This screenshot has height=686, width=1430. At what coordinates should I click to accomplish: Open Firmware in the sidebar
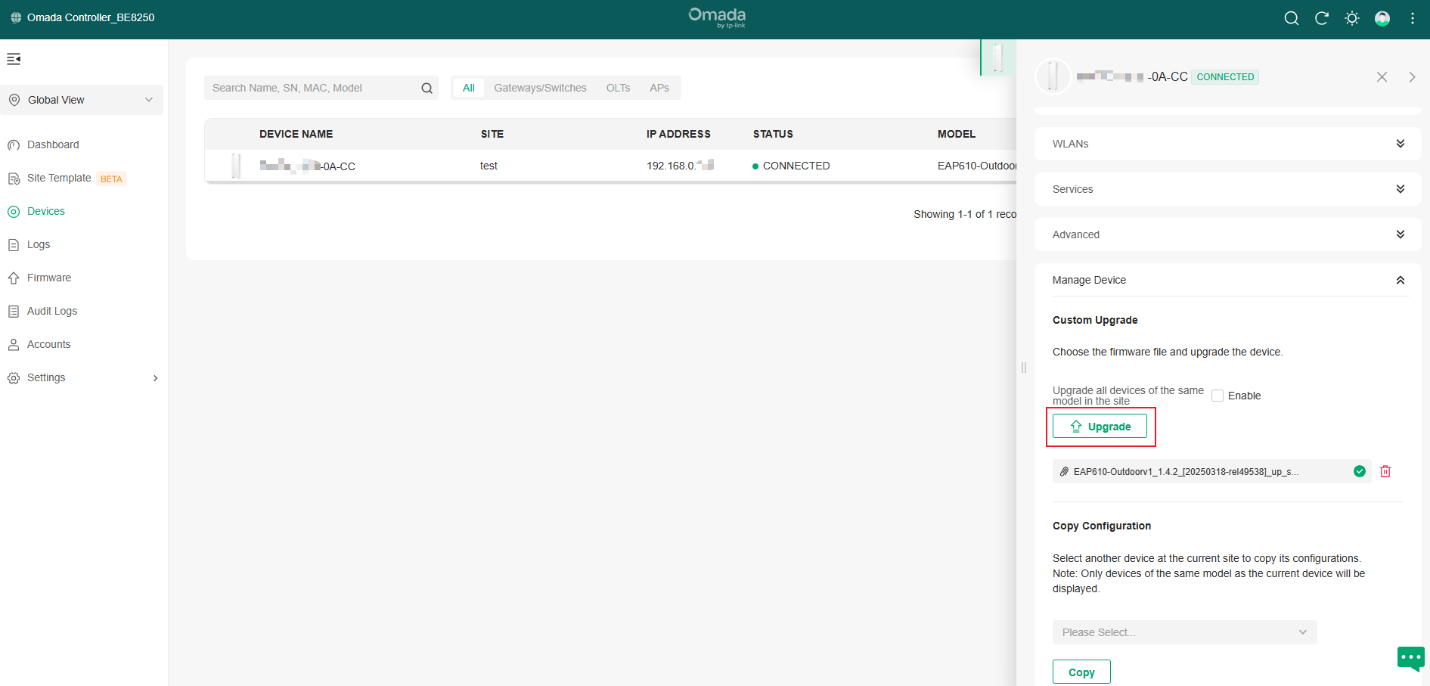(x=49, y=278)
